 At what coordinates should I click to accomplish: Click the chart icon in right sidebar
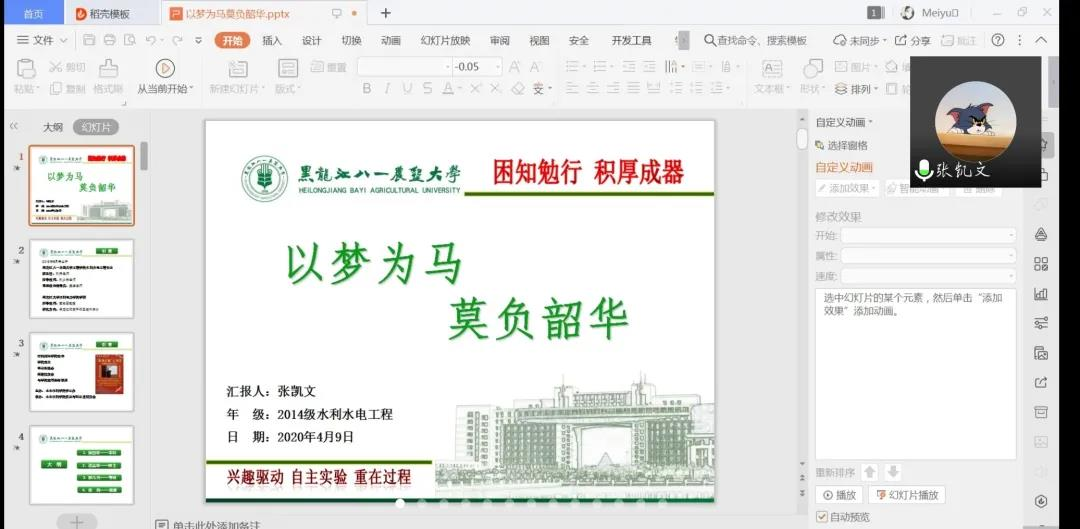[1041, 294]
